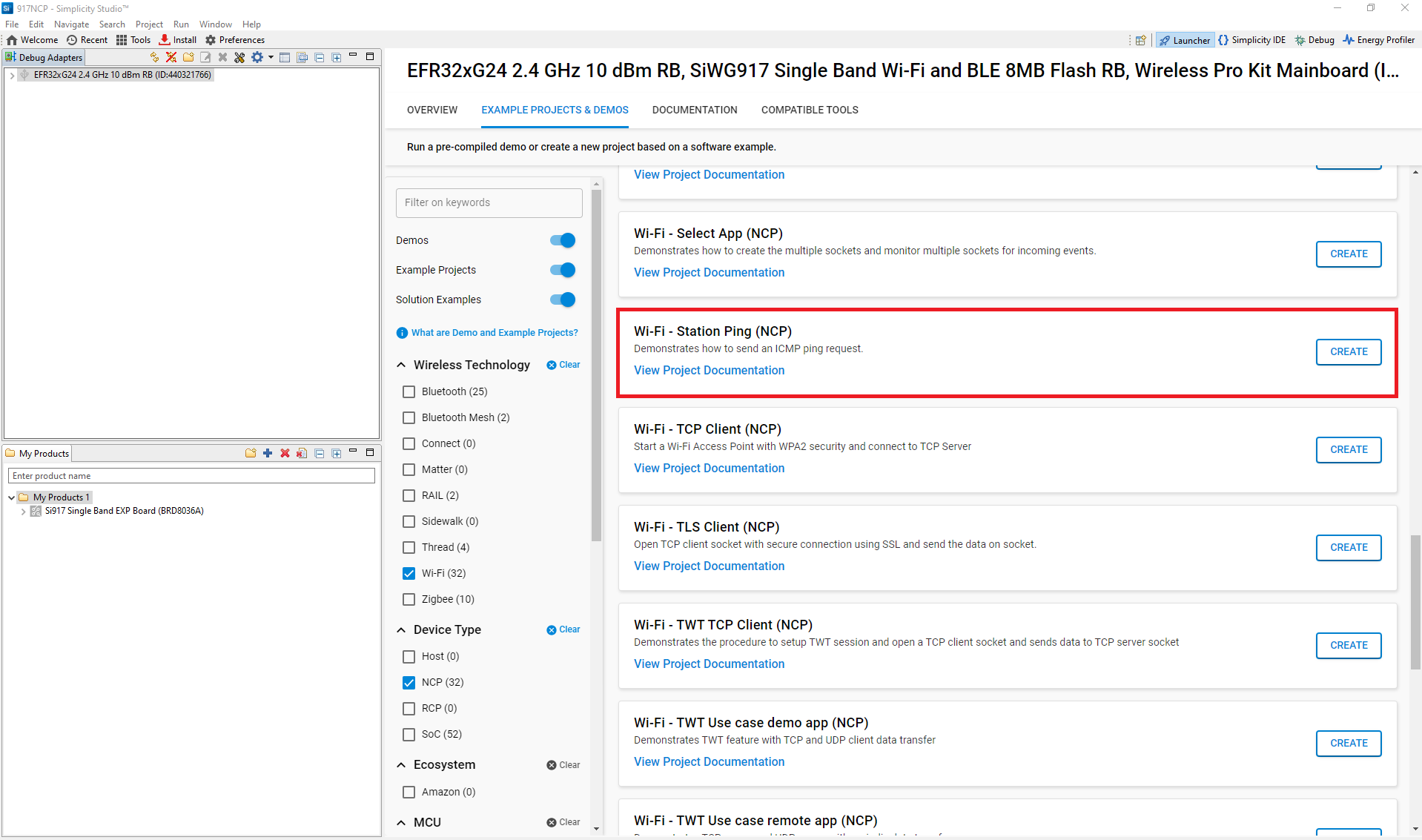Click the blue plus icon in My Products

pos(268,453)
